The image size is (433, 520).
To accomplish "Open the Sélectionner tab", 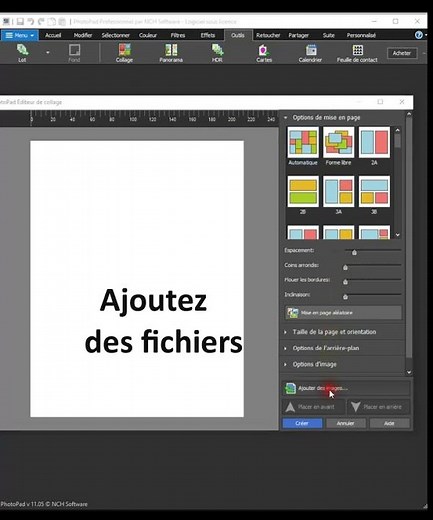I will (x=115, y=35).
